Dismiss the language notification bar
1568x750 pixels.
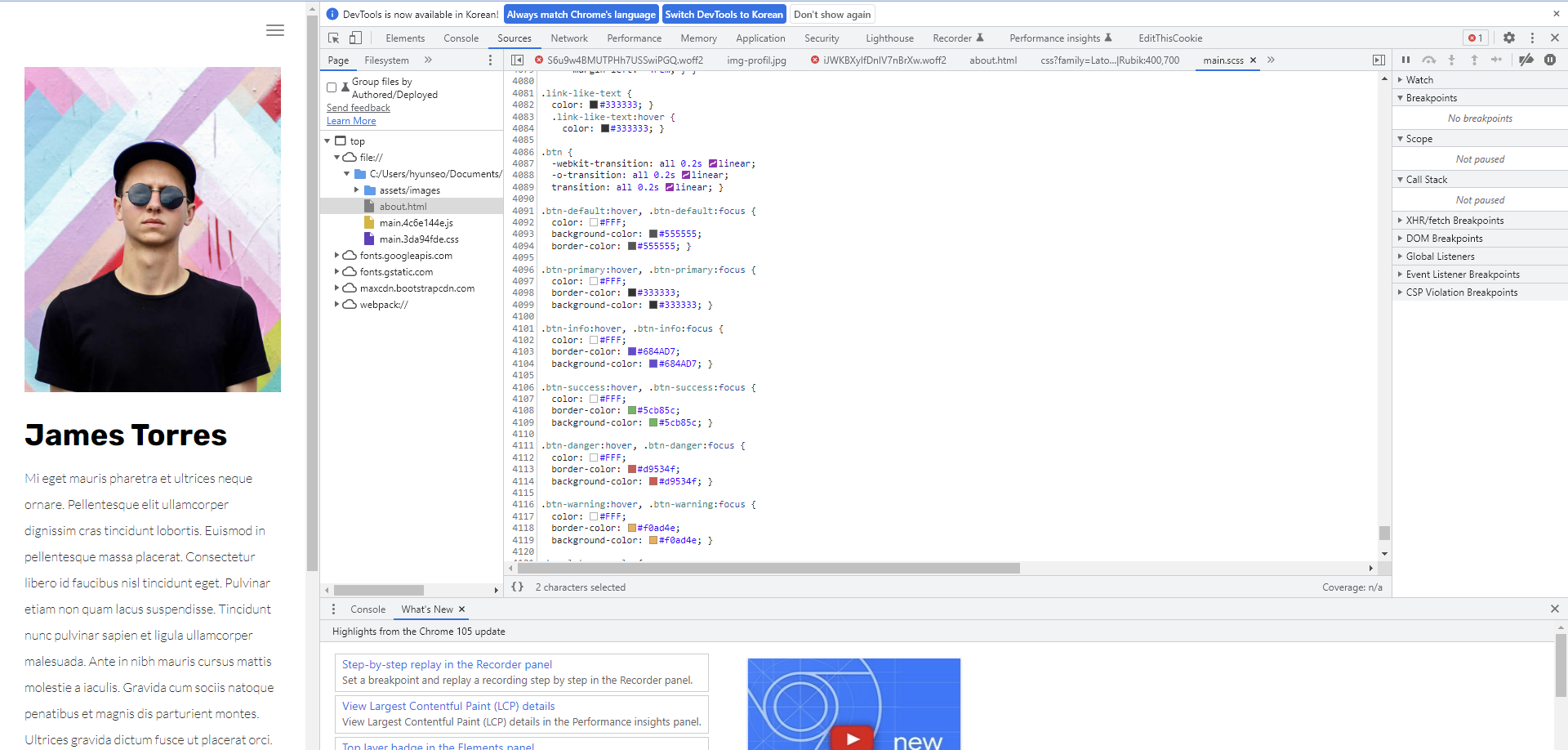click(x=1556, y=14)
